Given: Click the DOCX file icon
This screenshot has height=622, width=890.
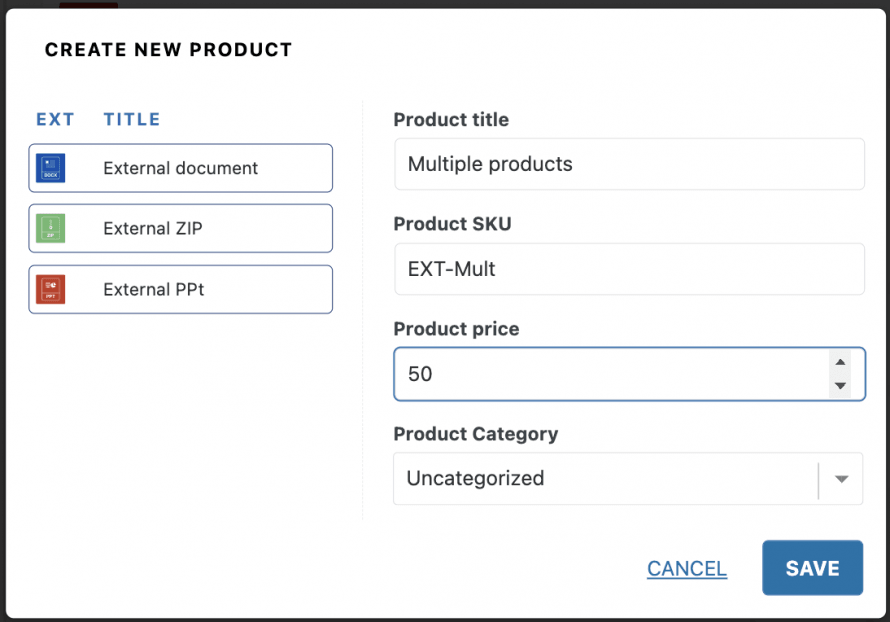Looking at the screenshot, I should (50, 168).
